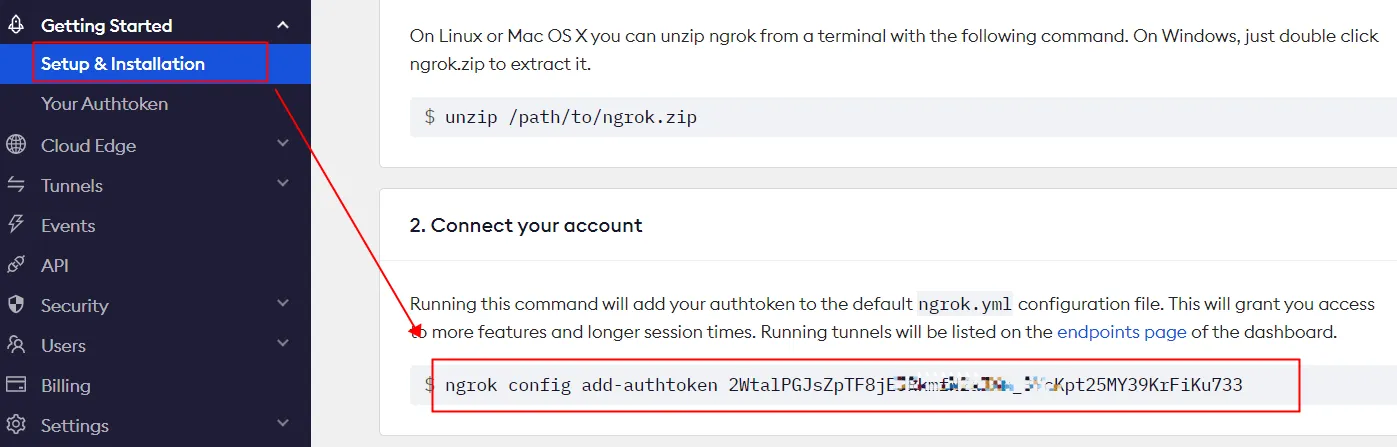Click the Tunnels arrows icon
Screen dimensions: 1397x447
pyautogui.click(x=16, y=185)
